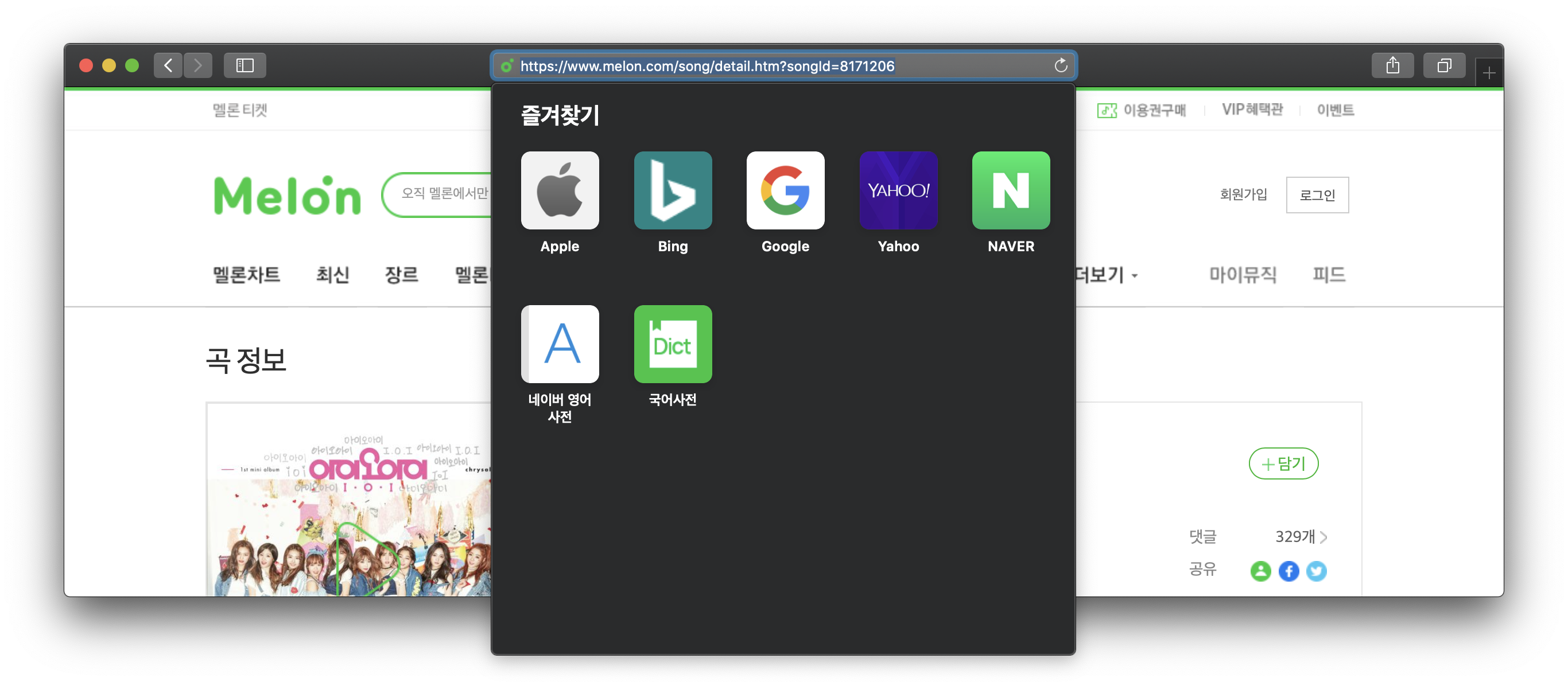The image size is (1568, 686).
Task: Open the Naver English dictionary favorite
Action: tap(560, 344)
